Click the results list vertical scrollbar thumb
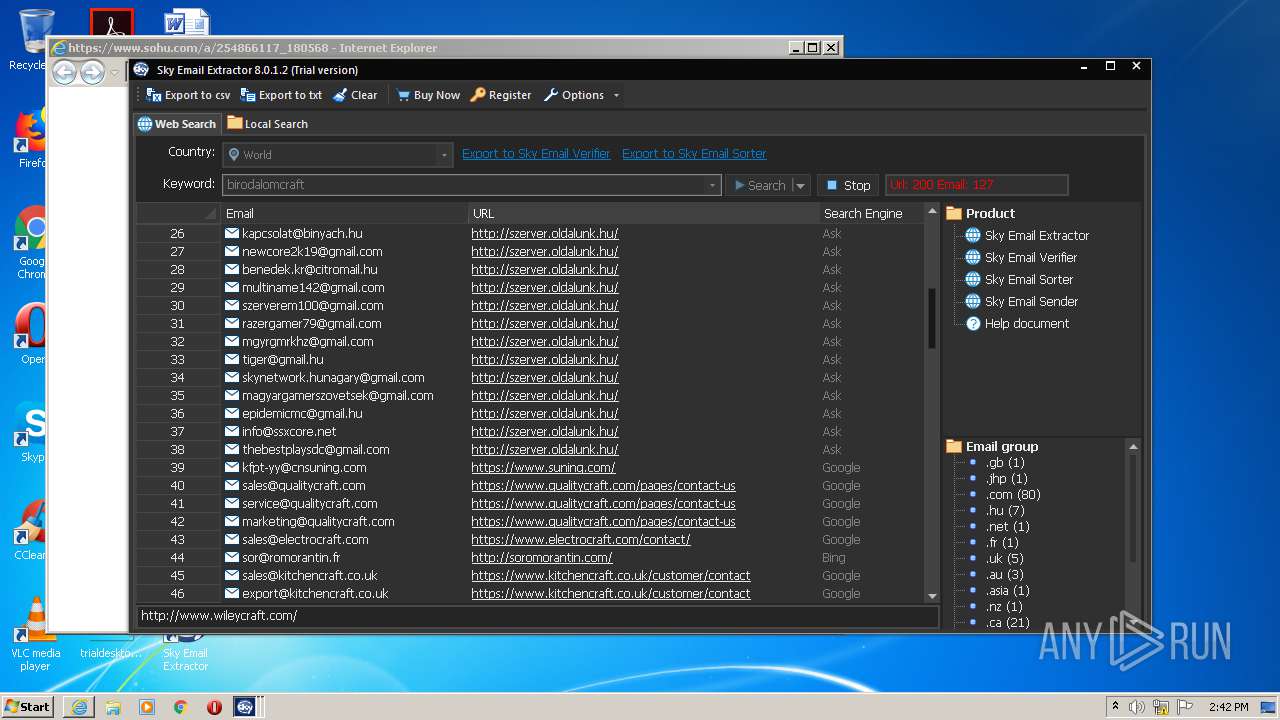The width and height of the screenshot is (1280, 720). pos(932,318)
